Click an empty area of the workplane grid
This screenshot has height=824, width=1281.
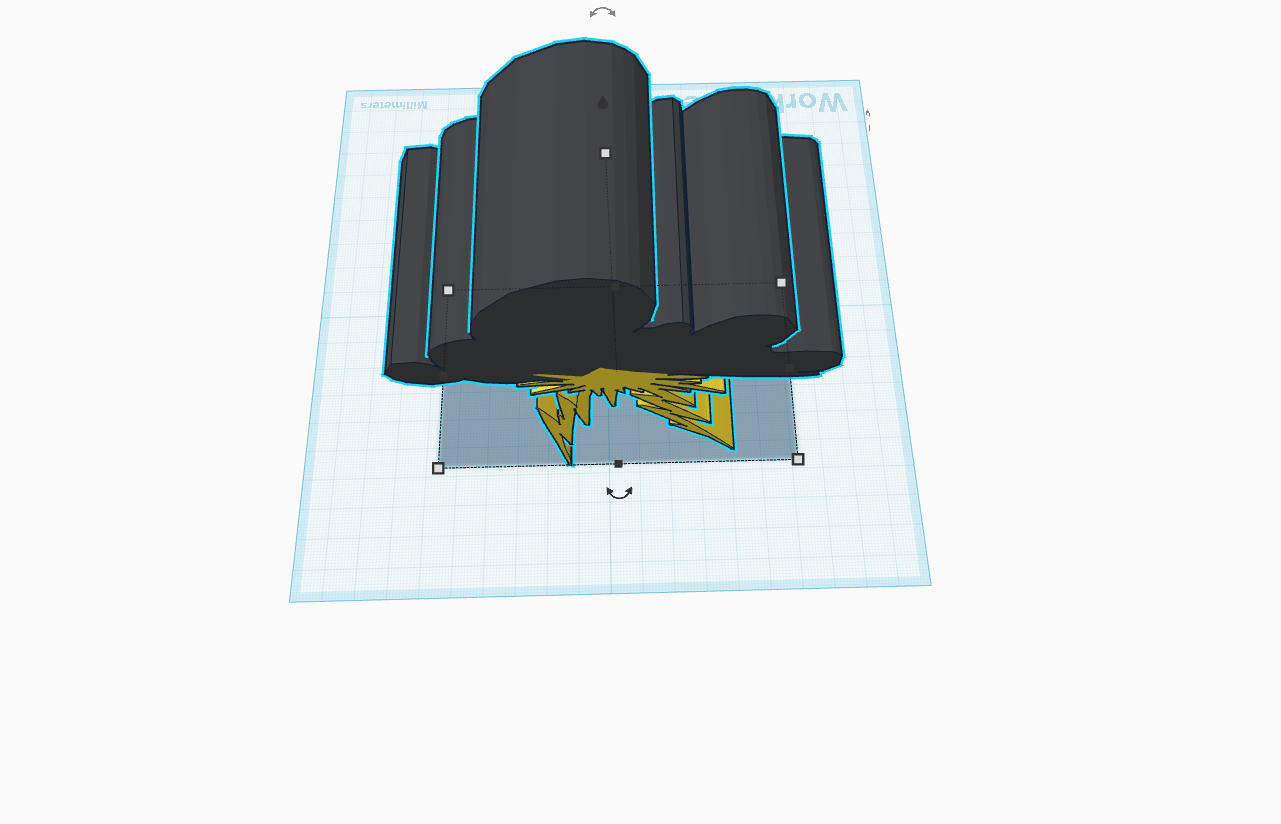(x=610, y=530)
